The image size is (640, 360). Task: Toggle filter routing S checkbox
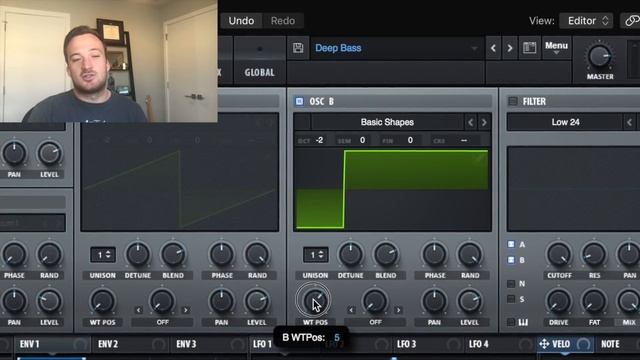coord(511,299)
